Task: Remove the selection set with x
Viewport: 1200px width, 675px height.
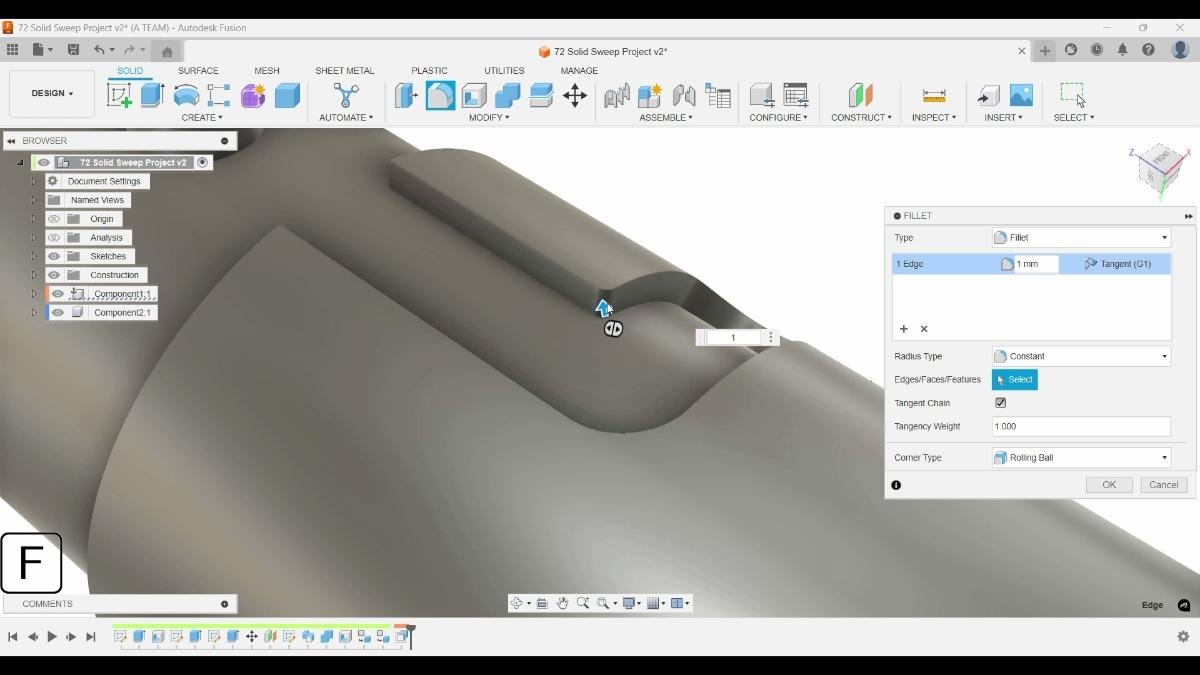Action: click(x=924, y=329)
